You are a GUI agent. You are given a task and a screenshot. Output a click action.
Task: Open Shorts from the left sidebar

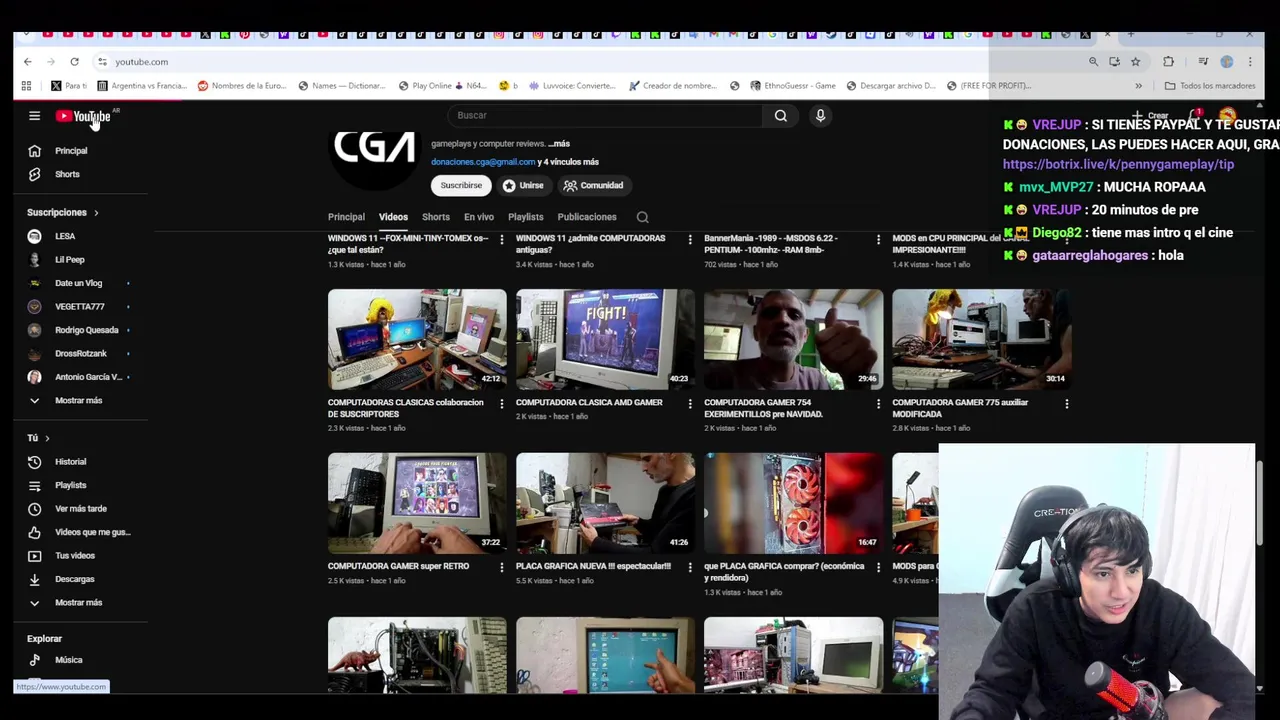click(67, 174)
